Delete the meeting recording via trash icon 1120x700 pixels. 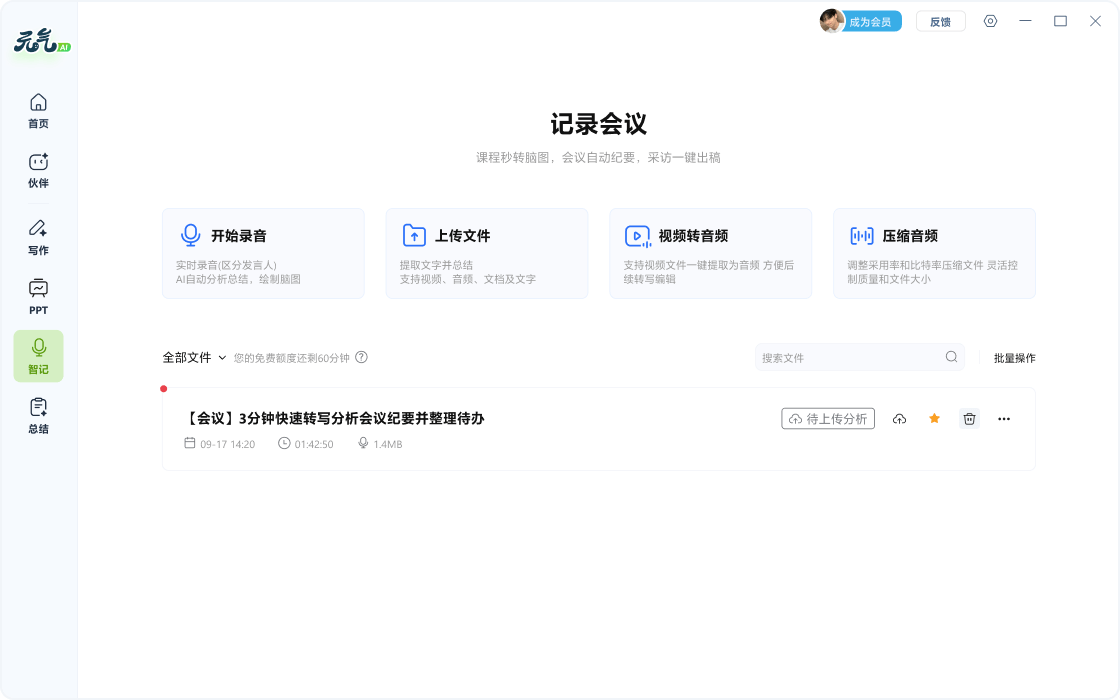[x=969, y=419]
